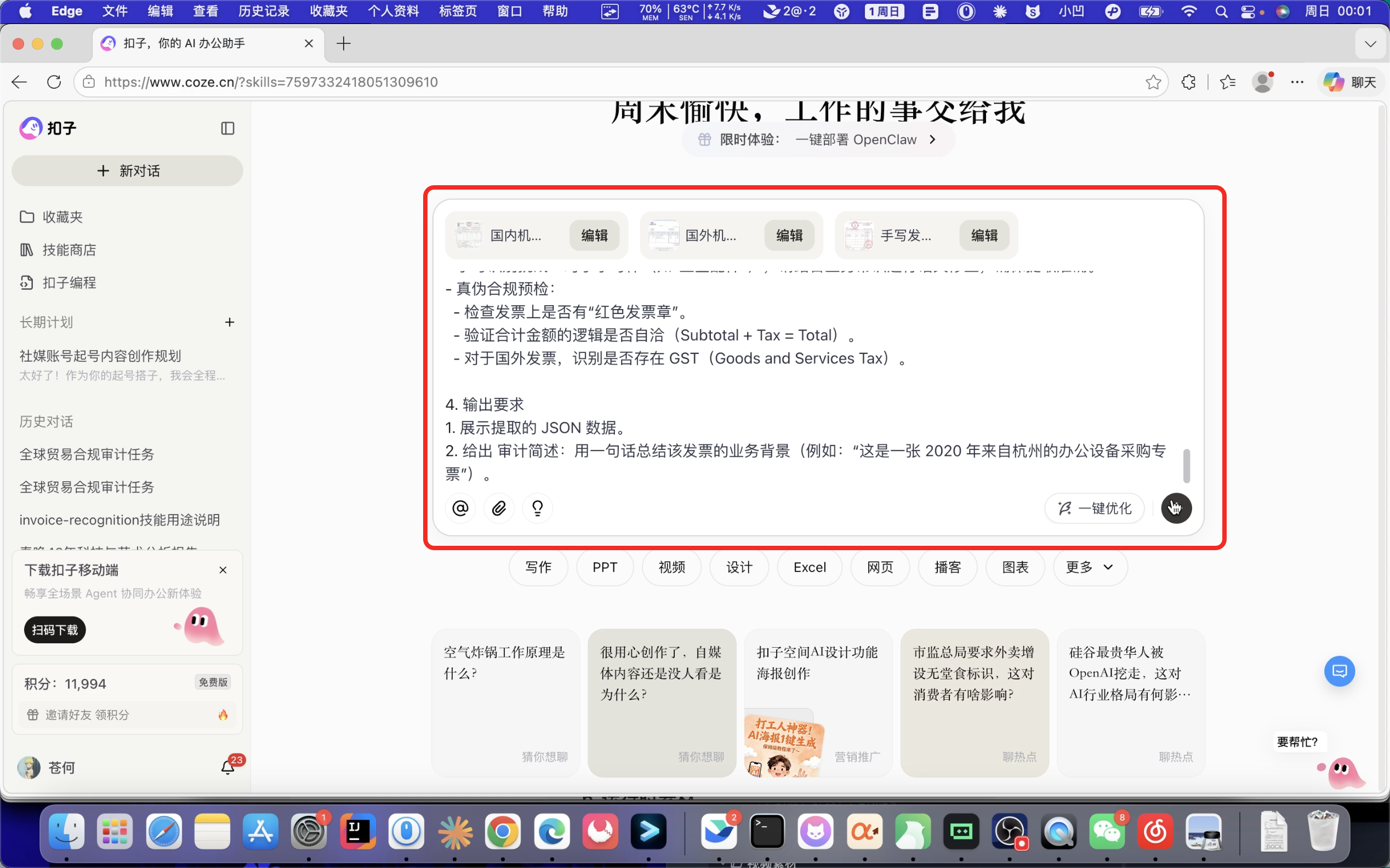Open a new browser tab
Viewport: 1390px width, 868px height.
[343, 43]
